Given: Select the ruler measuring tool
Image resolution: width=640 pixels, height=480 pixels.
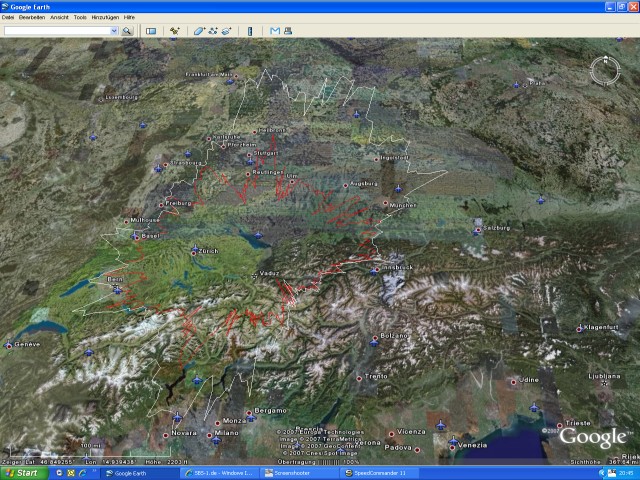Looking at the screenshot, I should pyautogui.click(x=250, y=31).
